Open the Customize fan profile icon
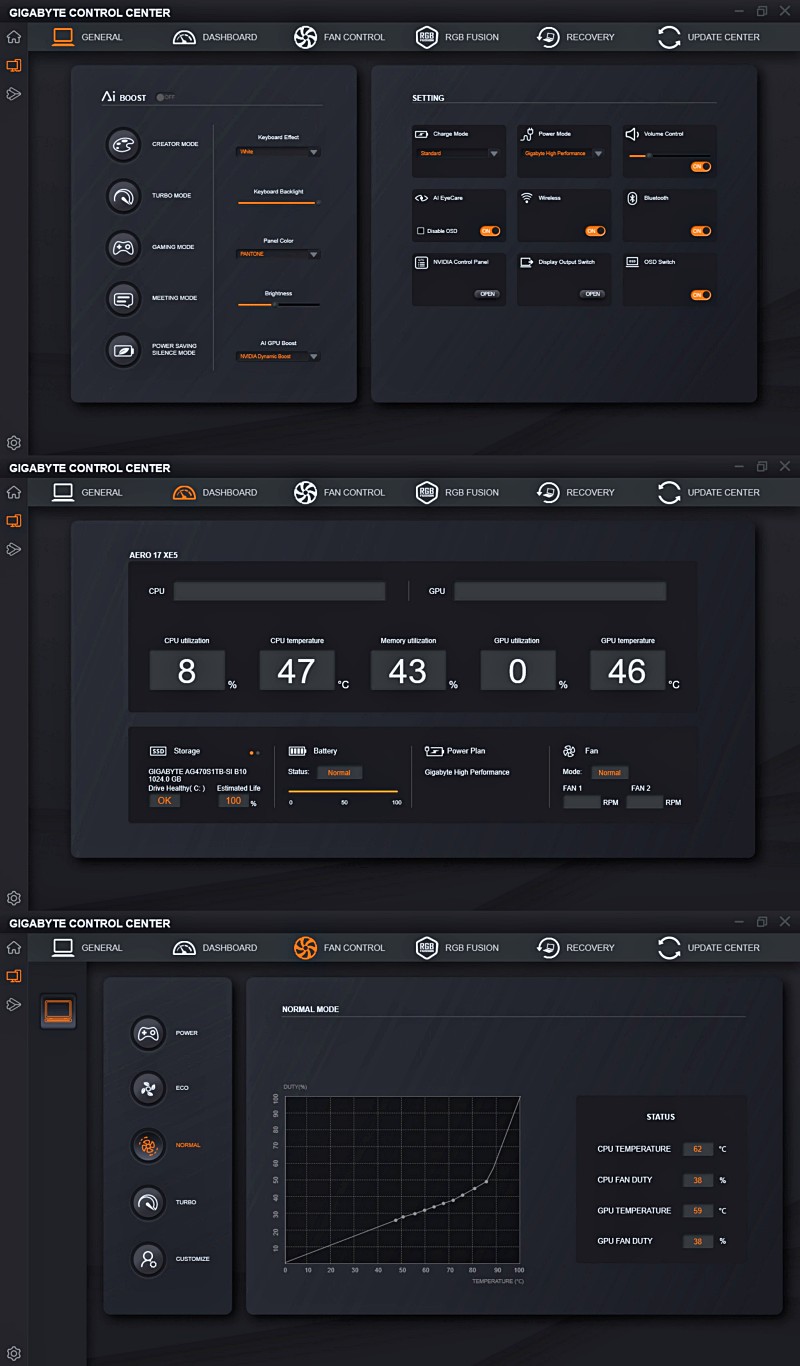Image resolution: width=800 pixels, height=1366 pixels. [148, 1259]
